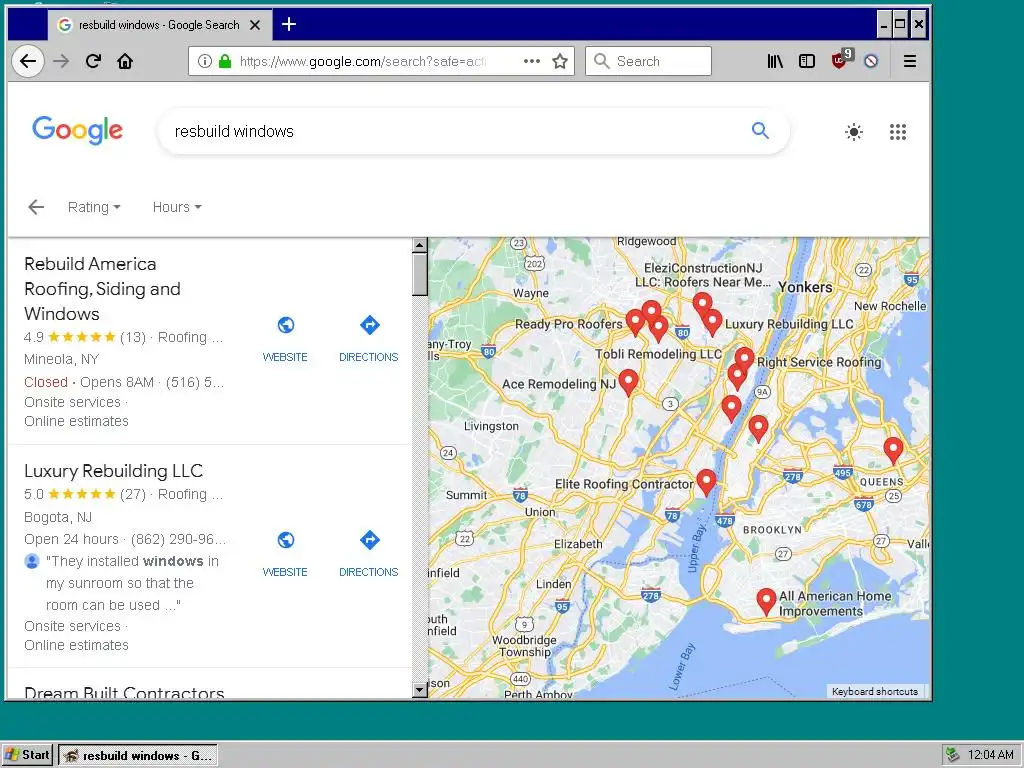
Task: Click the browser forward arrow
Action: [61, 61]
